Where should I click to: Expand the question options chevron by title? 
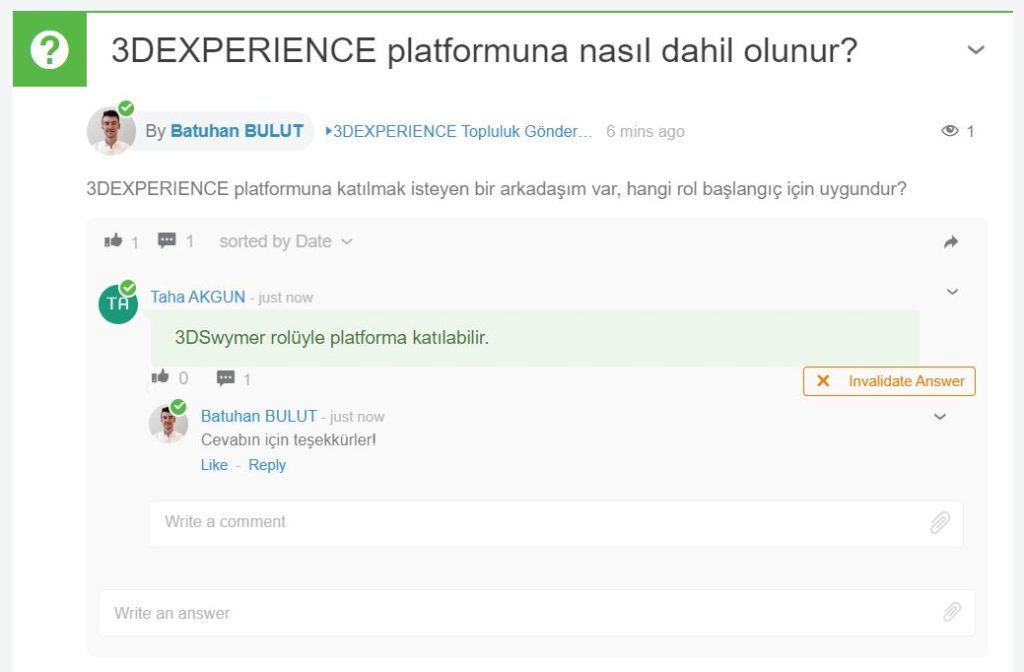click(x=976, y=50)
